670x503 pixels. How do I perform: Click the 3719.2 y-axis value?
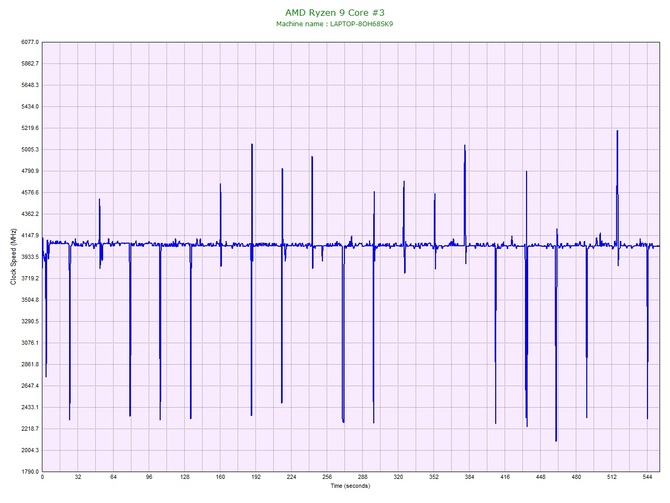click(x=30, y=278)
